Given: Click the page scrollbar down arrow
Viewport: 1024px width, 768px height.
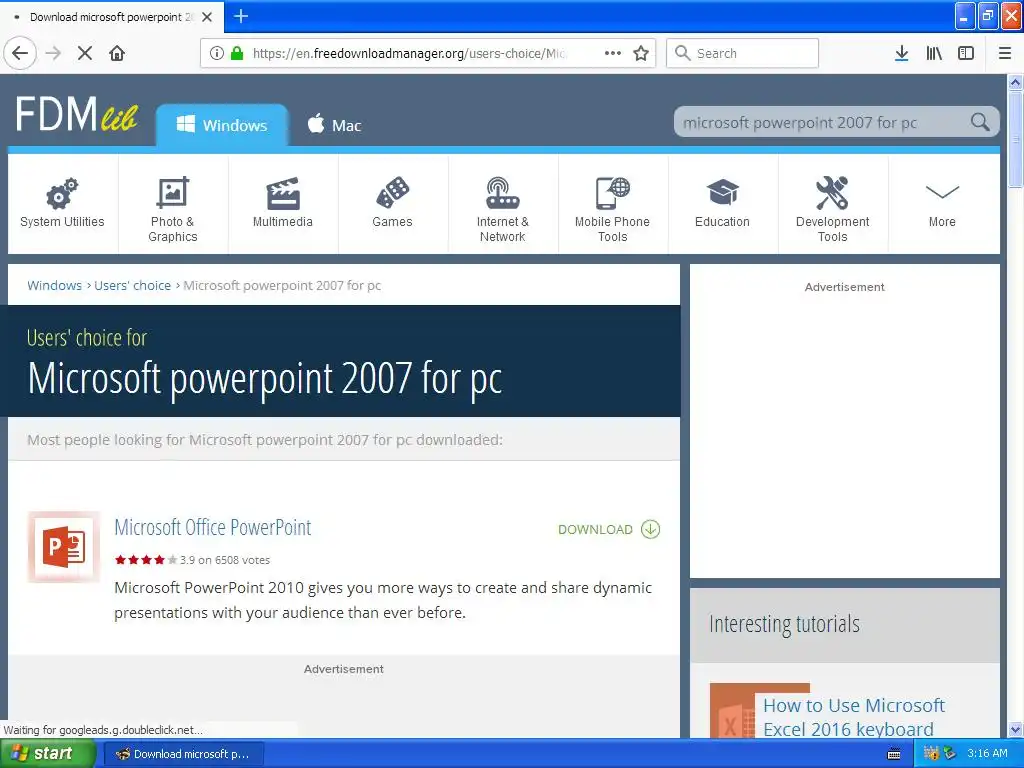Looking at the screenshot, I should [x=1015, y=729].
